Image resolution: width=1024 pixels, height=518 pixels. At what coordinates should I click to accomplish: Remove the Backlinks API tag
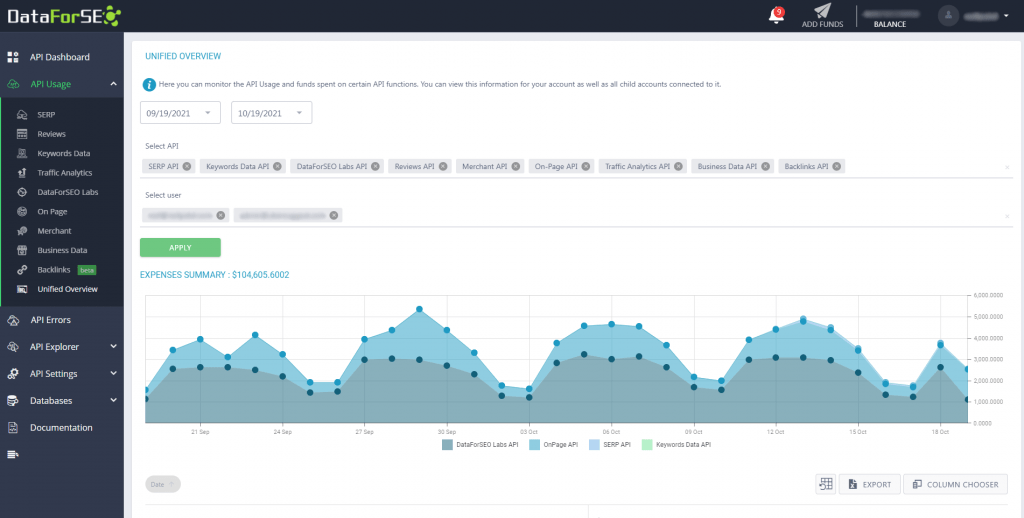tap(837, 167)
